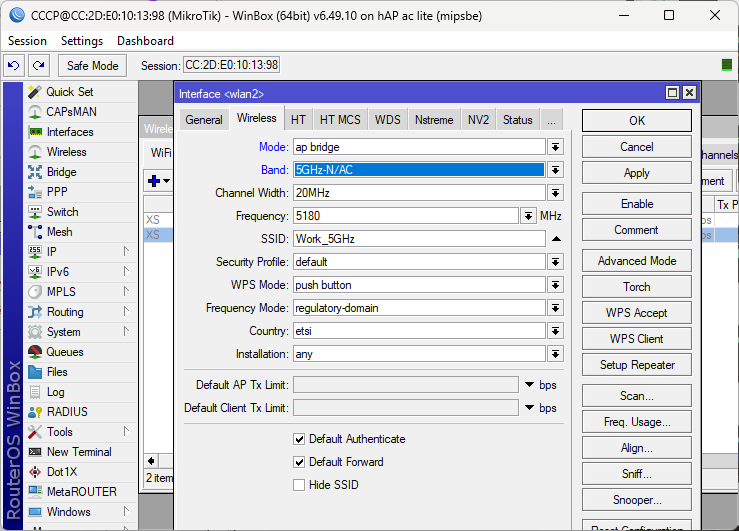Image resolution: width=739 pixels, height=531 pixels.
Task: Open IP menu icon in sidebar
Action: [x=35, y=252]
